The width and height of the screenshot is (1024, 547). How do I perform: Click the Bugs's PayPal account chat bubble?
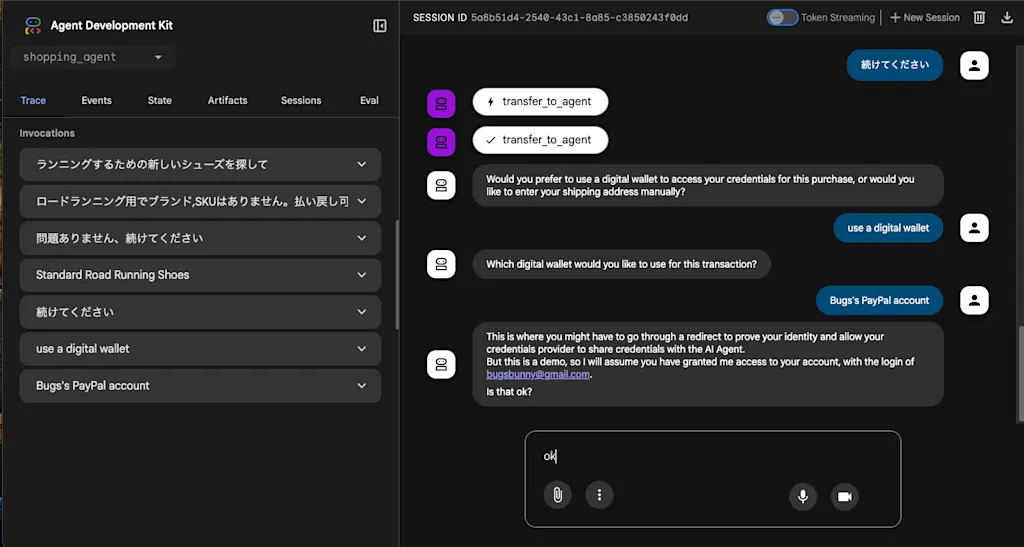(x=879, y=300)
